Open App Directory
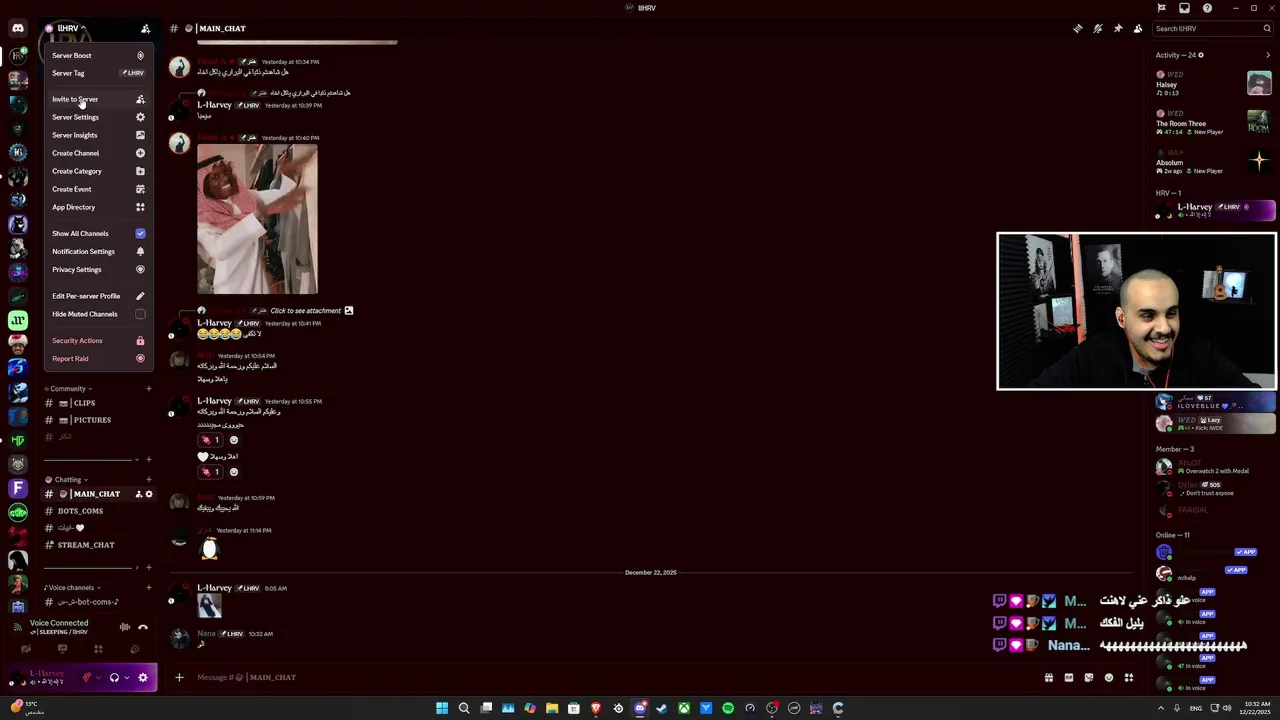Screen dimensions: 1280x720 98,207
